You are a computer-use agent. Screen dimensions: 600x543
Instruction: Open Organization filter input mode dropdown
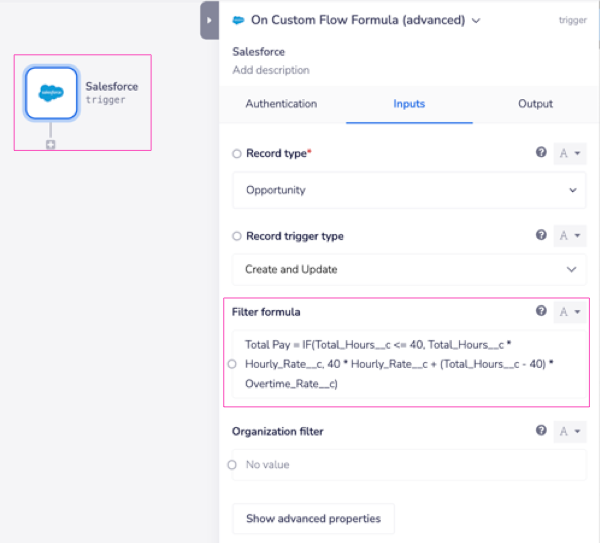pos(570,432)
